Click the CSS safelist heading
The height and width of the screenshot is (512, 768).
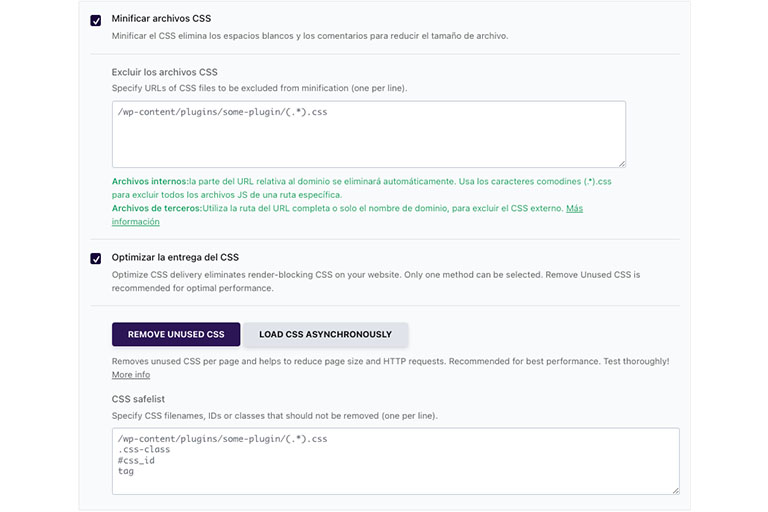[138, 399]
